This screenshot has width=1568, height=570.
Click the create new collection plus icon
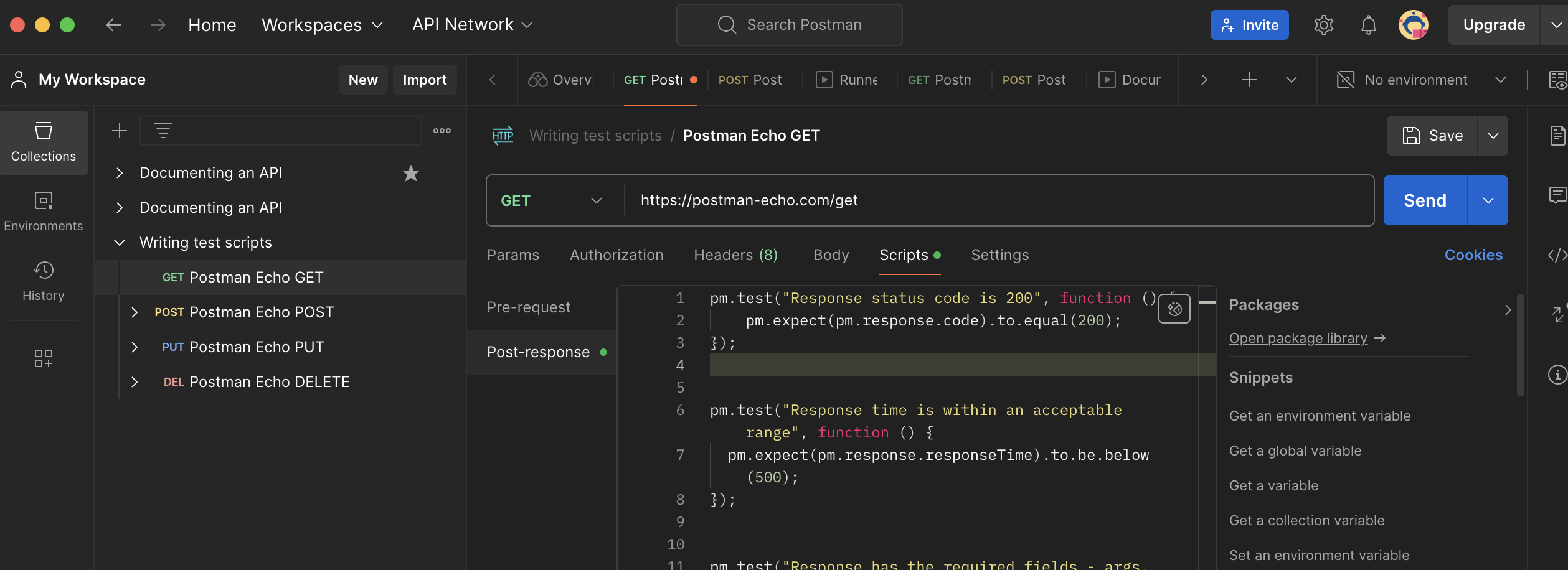tap(119, 131)
